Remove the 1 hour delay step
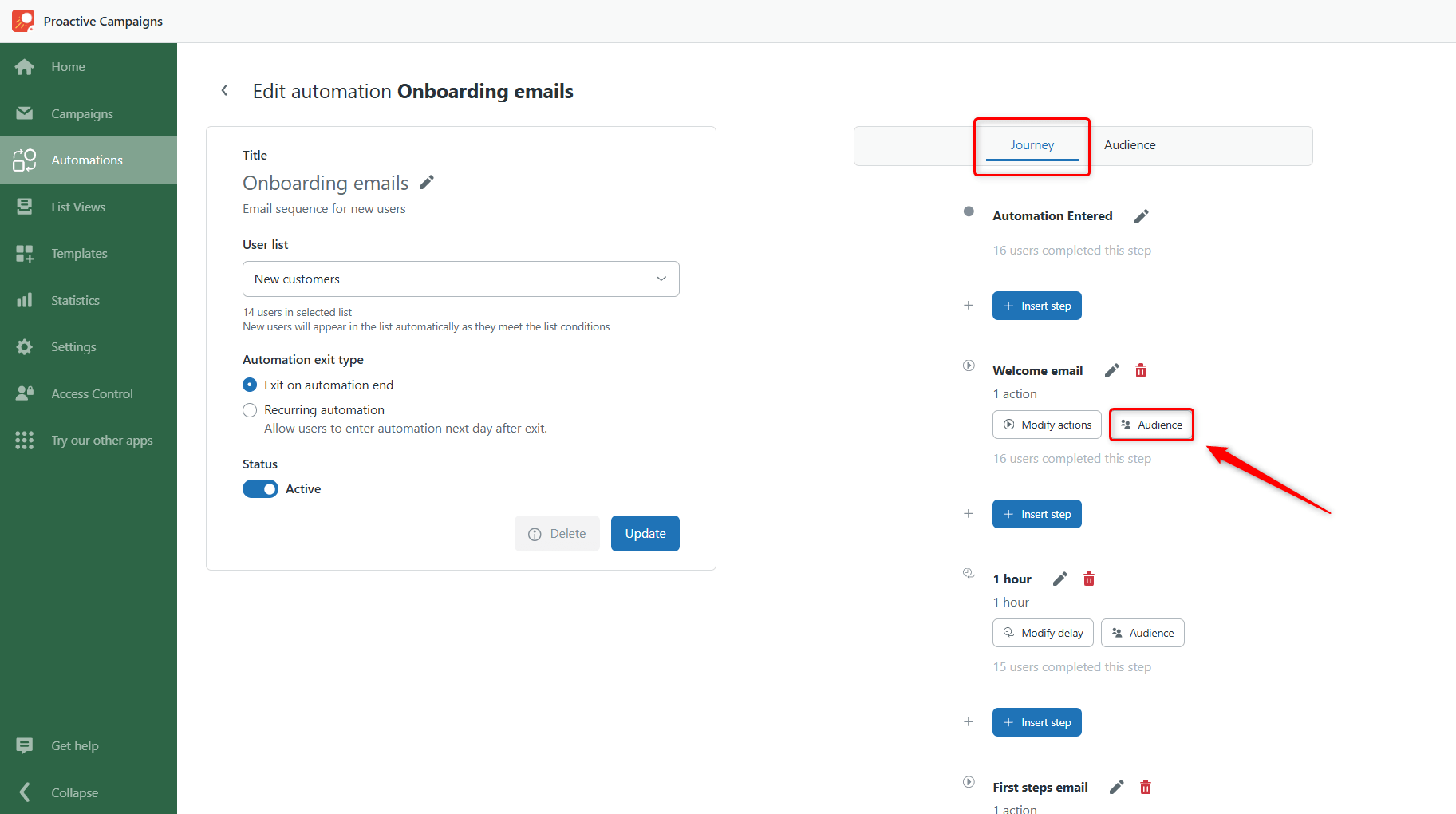 pyautogui.click(x=1089, y=579)
